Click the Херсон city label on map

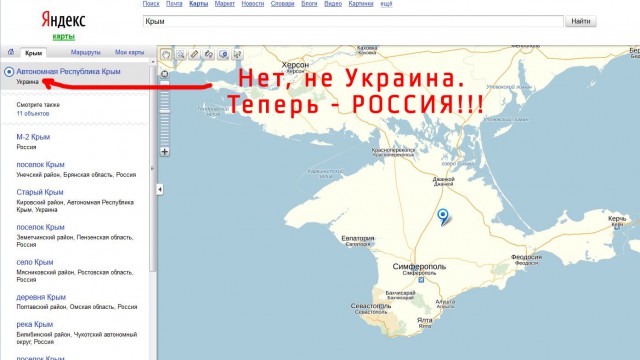pos(296,65)
